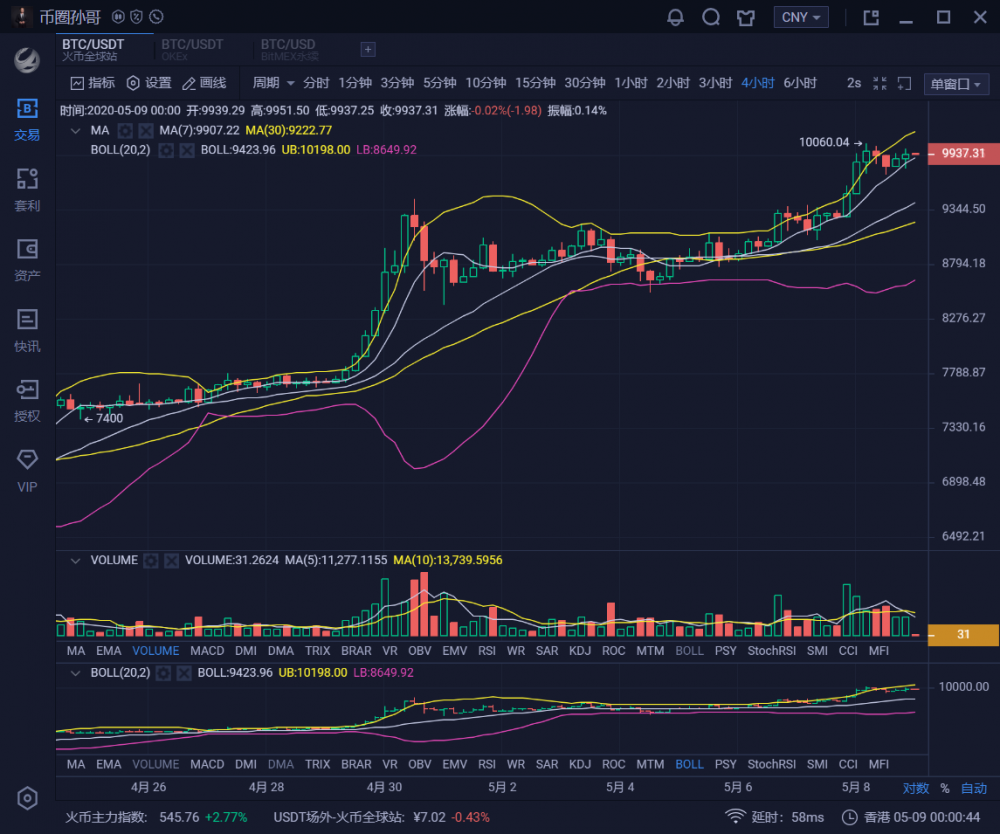Toggle the % percentage scale mode
The height and width of the screenshot is (834, 1000).
click(944, 789)
